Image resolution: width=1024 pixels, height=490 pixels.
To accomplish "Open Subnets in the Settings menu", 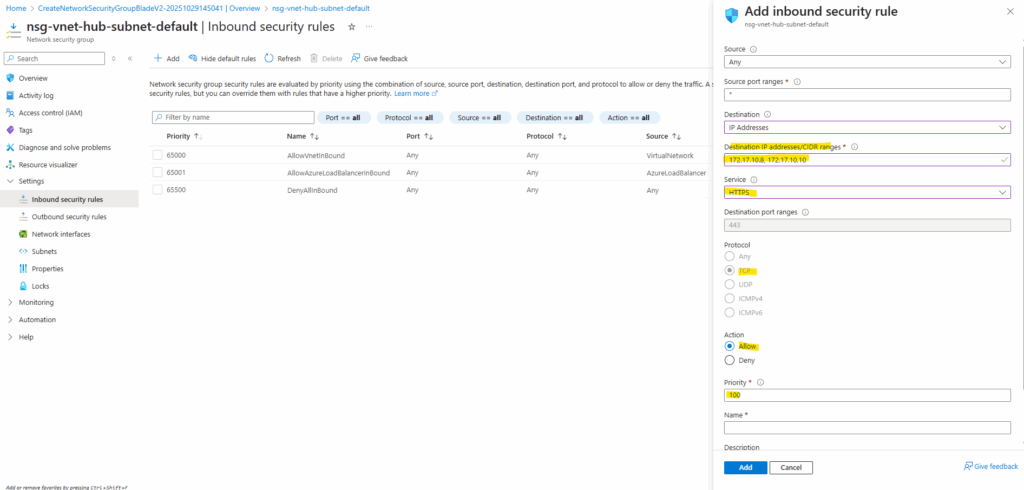I will pyautogui.click(x=46, y=251).
